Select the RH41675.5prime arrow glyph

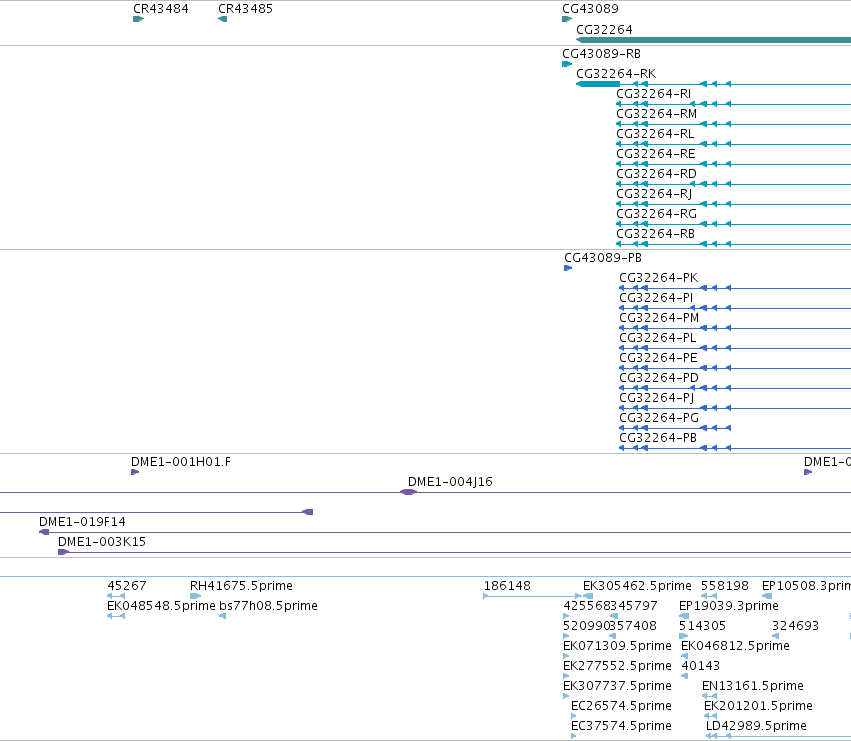click(195, 596)
